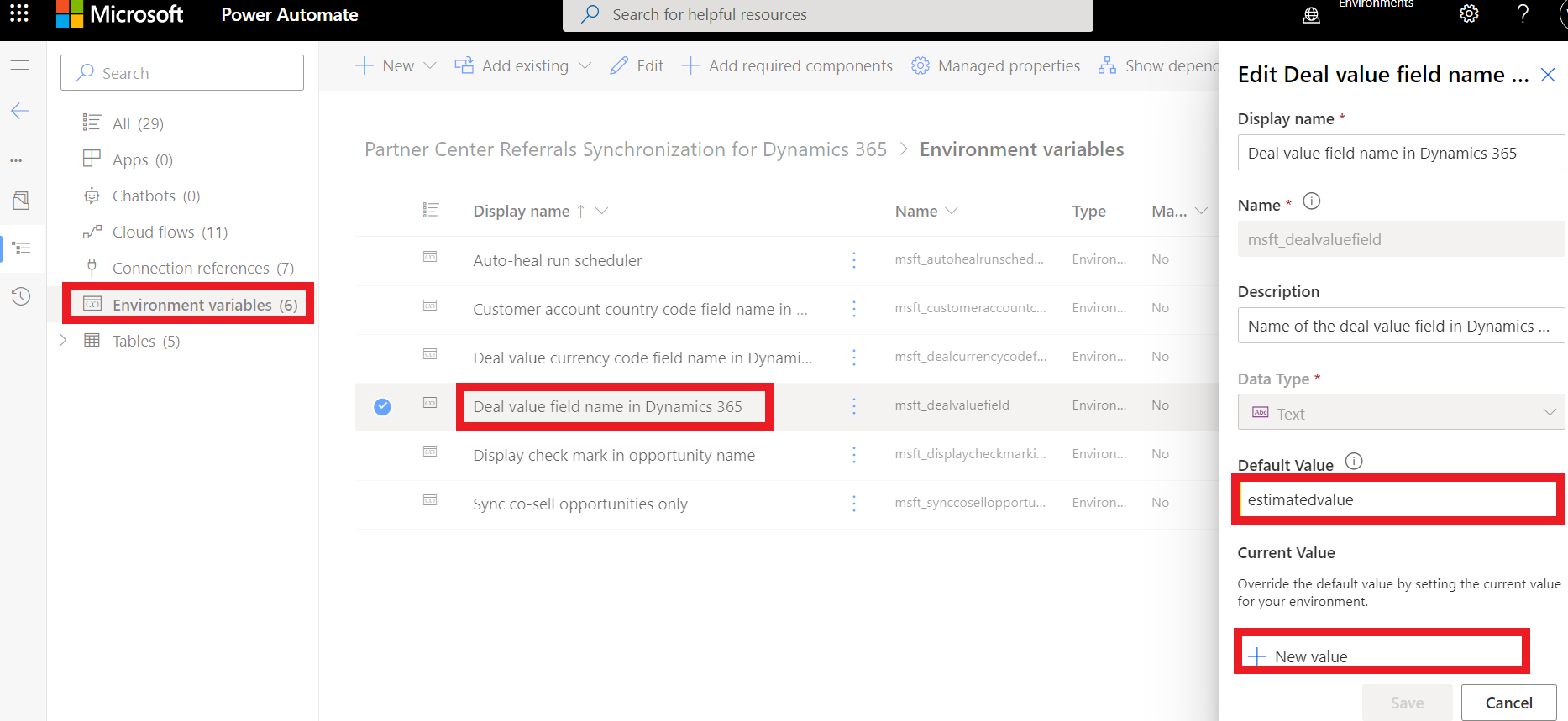
Task: Click the info icon next to Name
Action: pos(1311,201)
